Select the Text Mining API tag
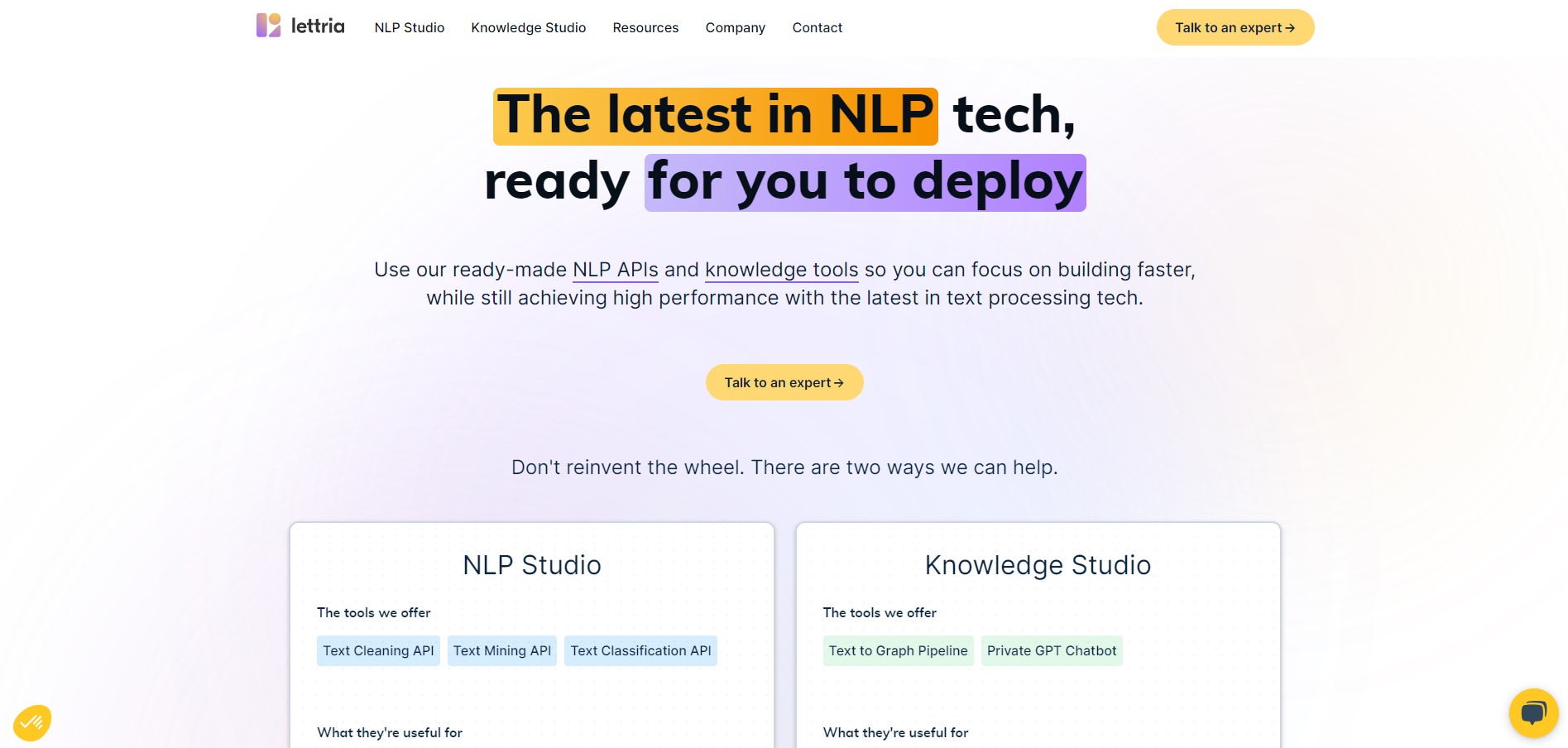 tap(502, 650)
